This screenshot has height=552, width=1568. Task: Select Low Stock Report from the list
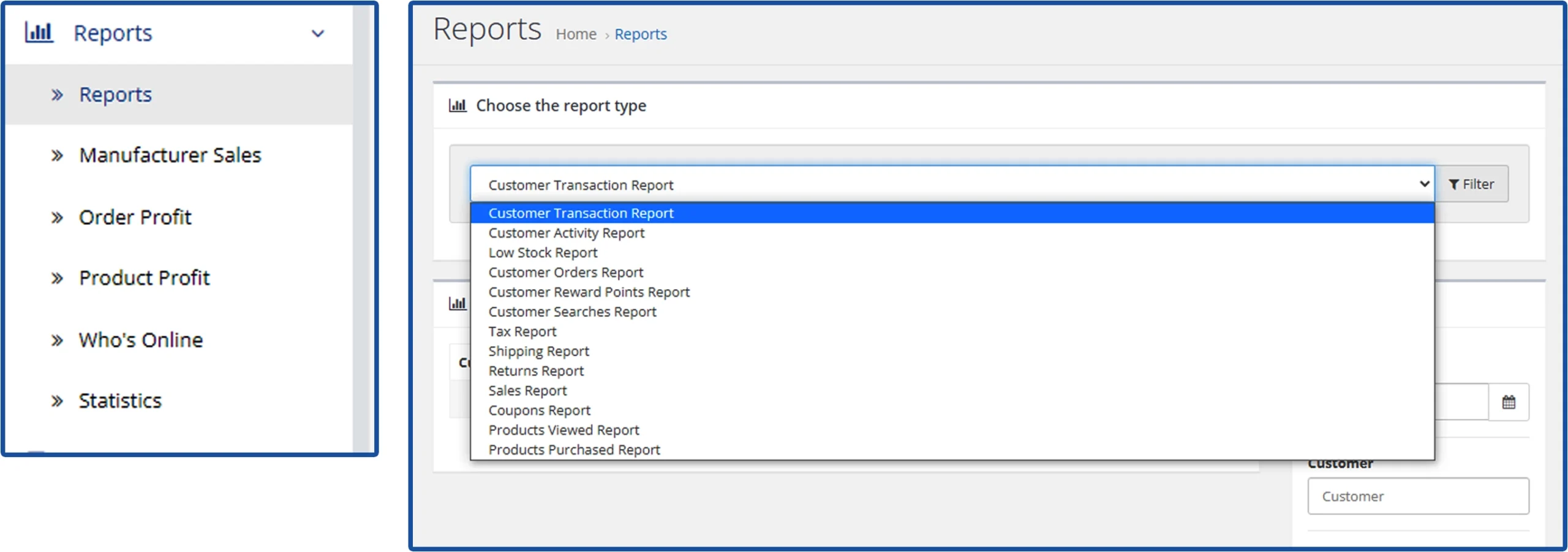click(543, 252)
